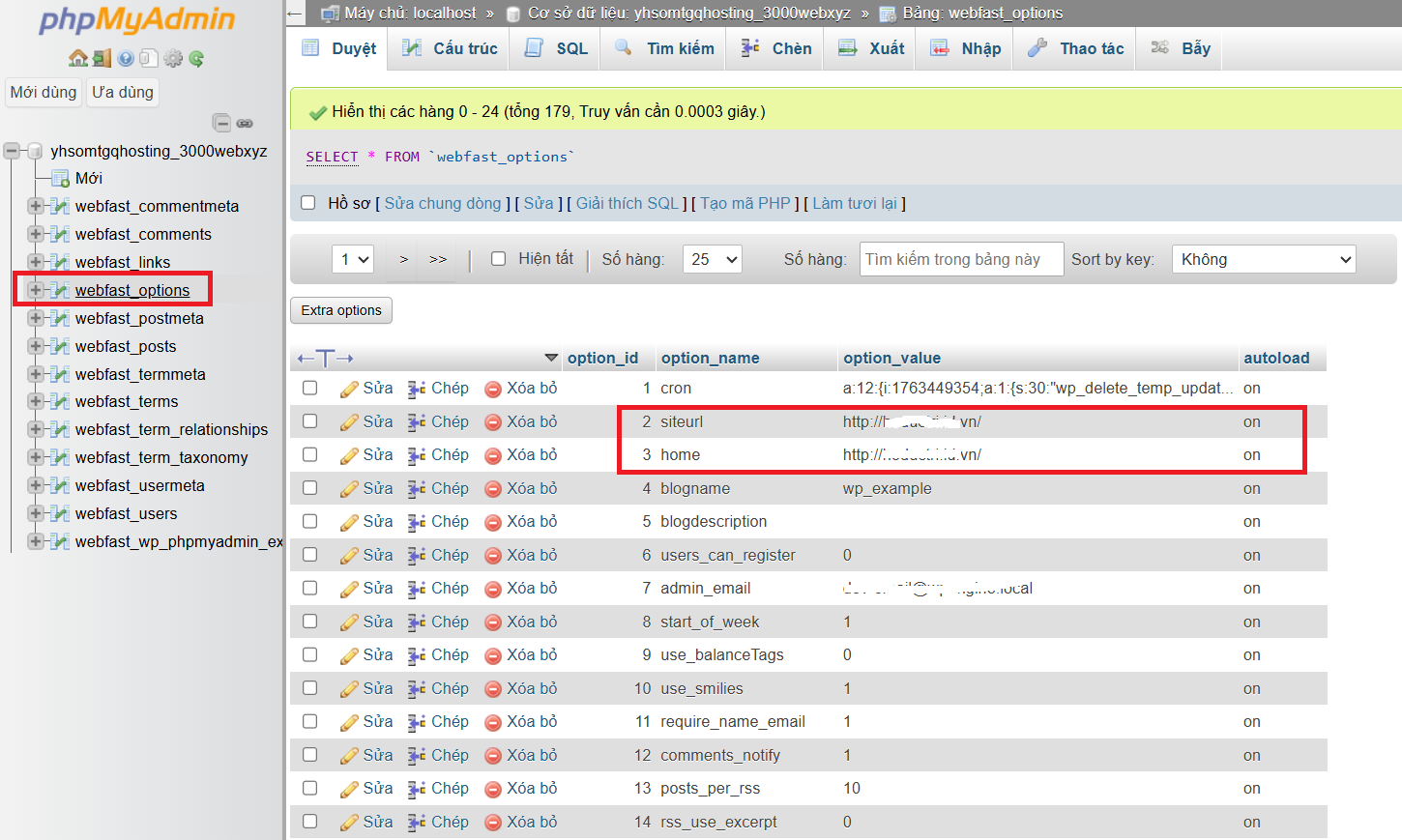Toggle the Hồ sơ profiling checkbox
Viewport: 1402px width, 840px height.
coord(307,203)
